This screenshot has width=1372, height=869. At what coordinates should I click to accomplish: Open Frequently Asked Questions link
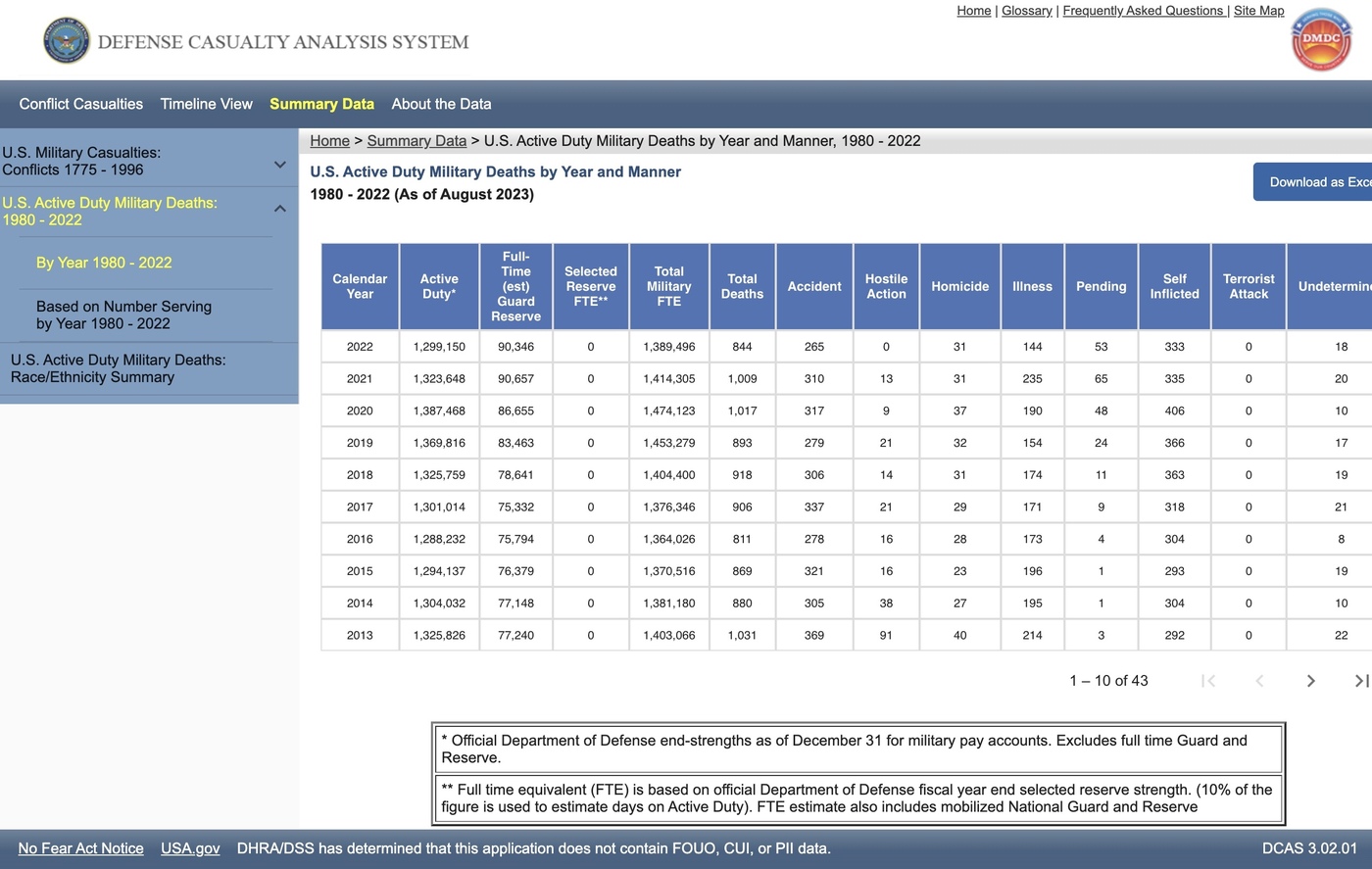1143,11
